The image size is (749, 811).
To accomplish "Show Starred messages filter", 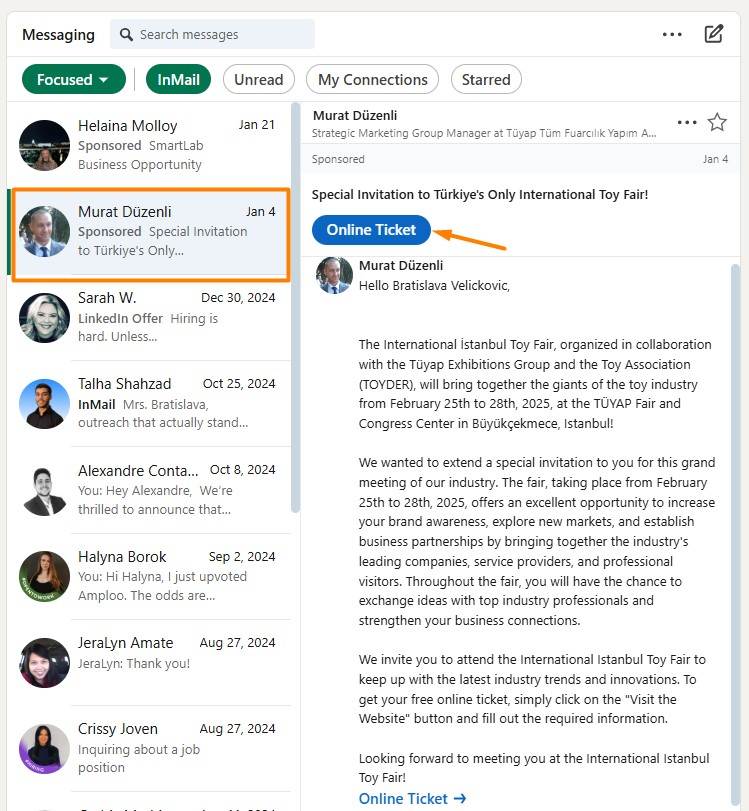I will coord(486,79).
